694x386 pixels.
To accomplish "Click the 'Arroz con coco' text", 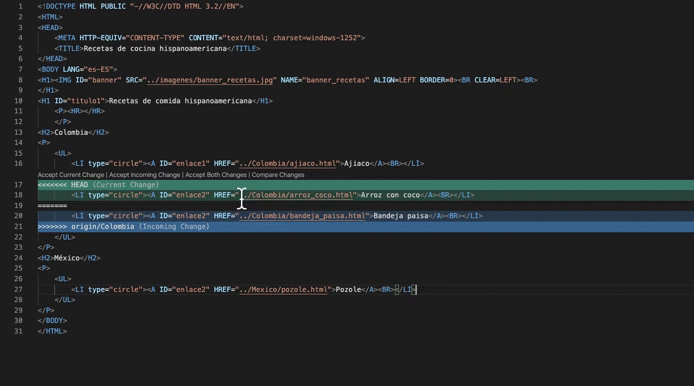I will click(x=390, y=195).
